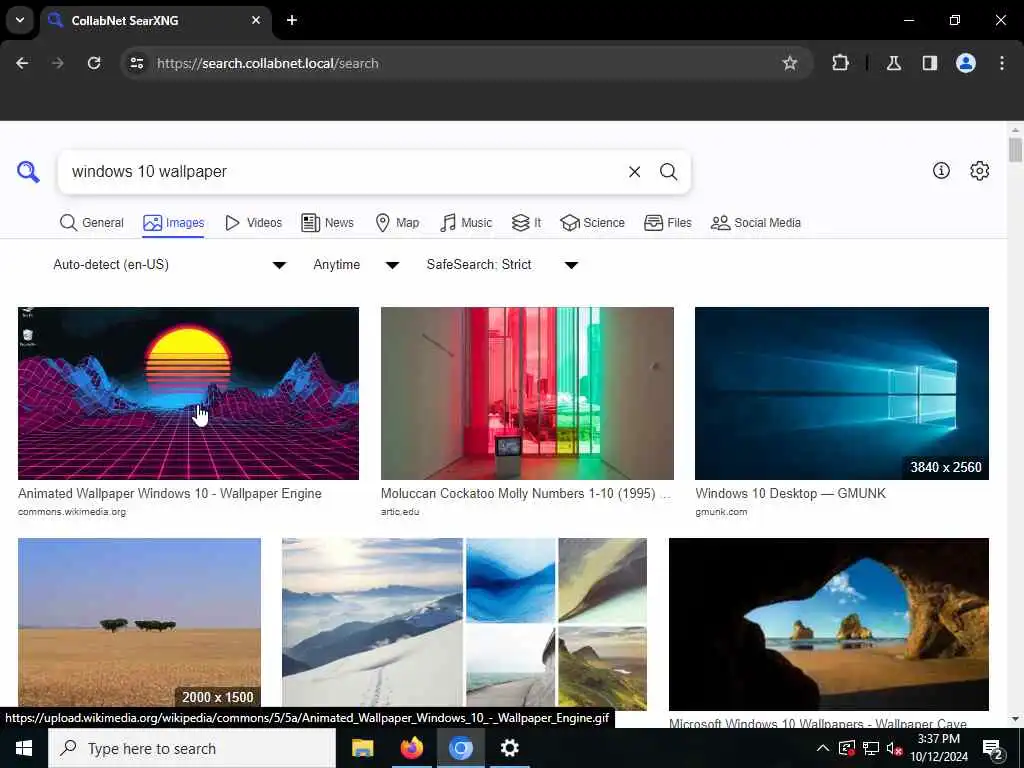The image size is (1024, 768).
Task: Click the taskbar clock showing 3:37 PM
Action: click(939, 748)
